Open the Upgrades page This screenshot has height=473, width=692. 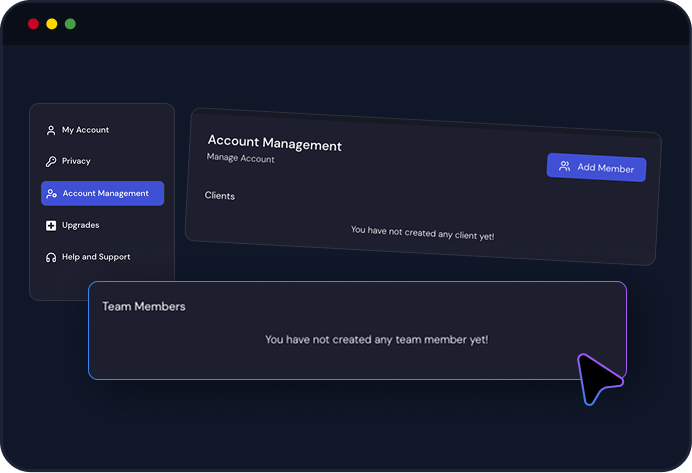coord(73,225)
